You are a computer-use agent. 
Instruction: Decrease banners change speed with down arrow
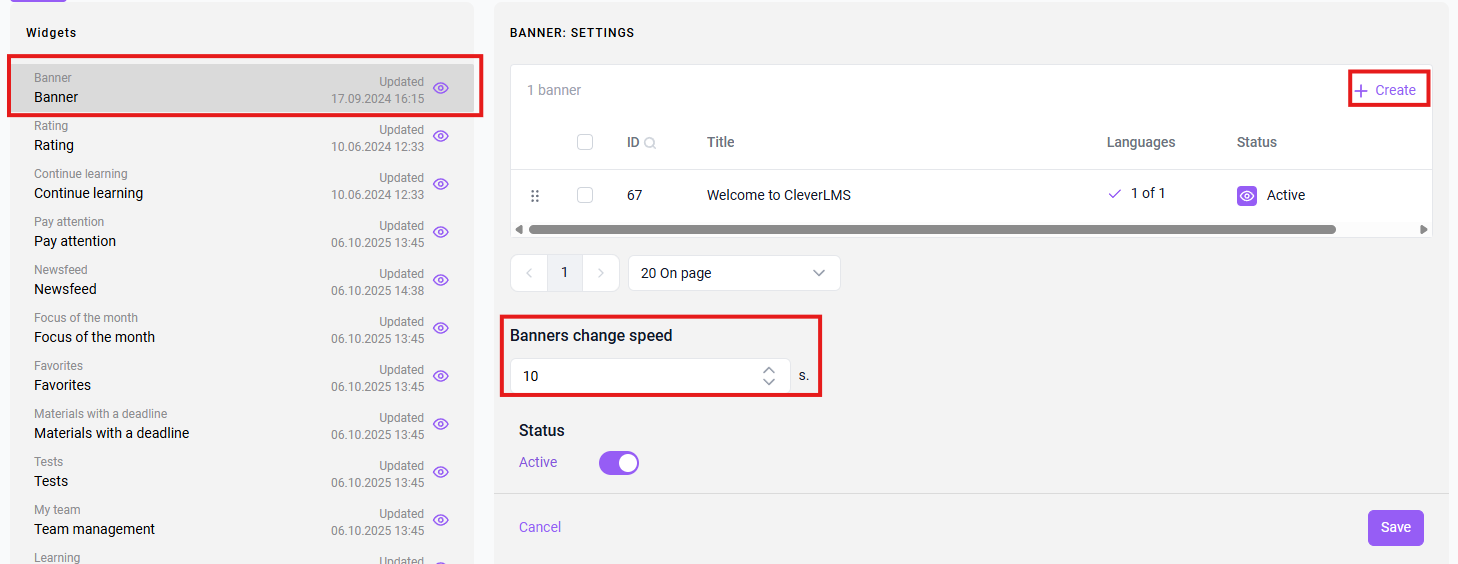click(769, 381)
